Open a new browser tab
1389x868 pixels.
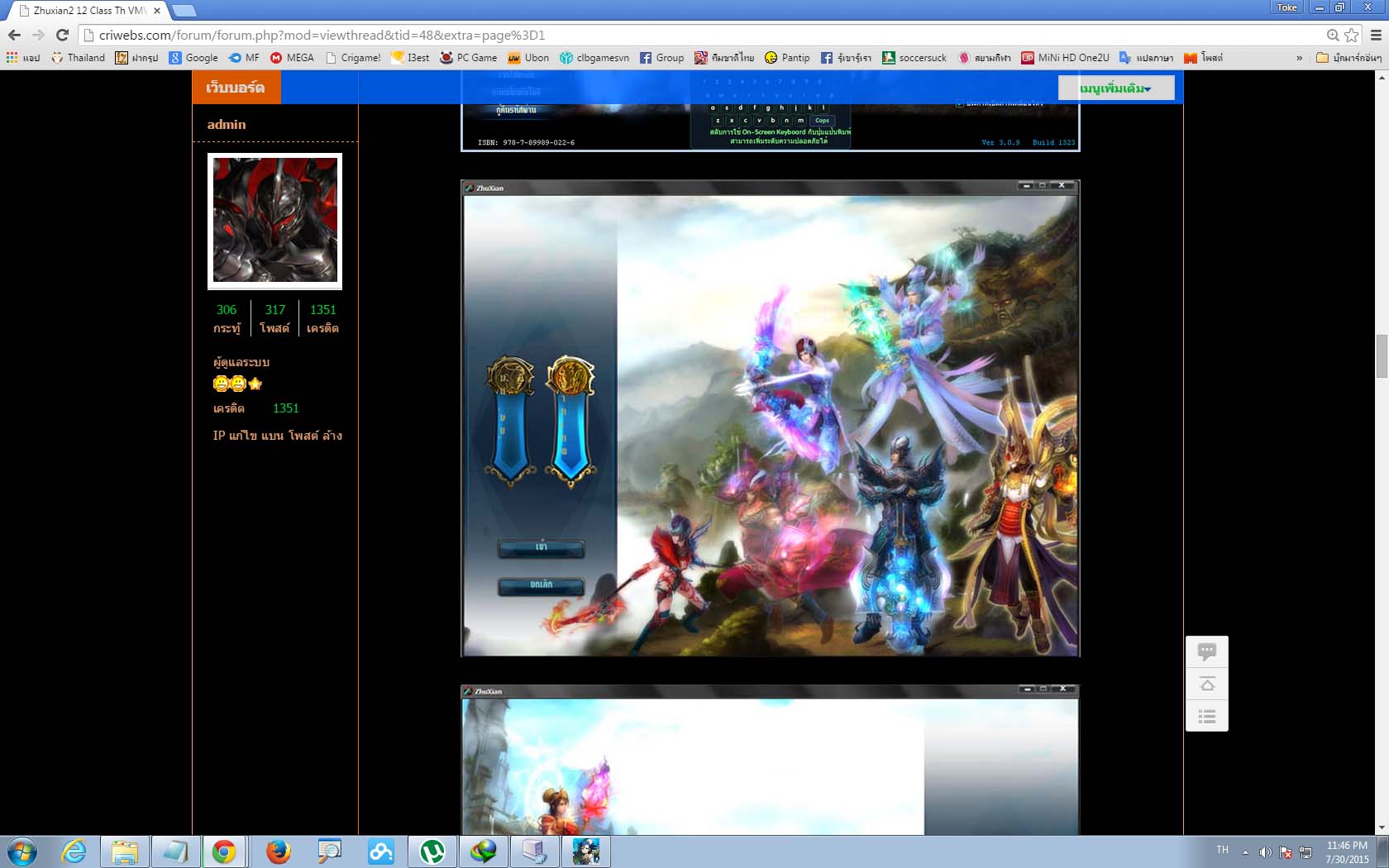[184, 11]
